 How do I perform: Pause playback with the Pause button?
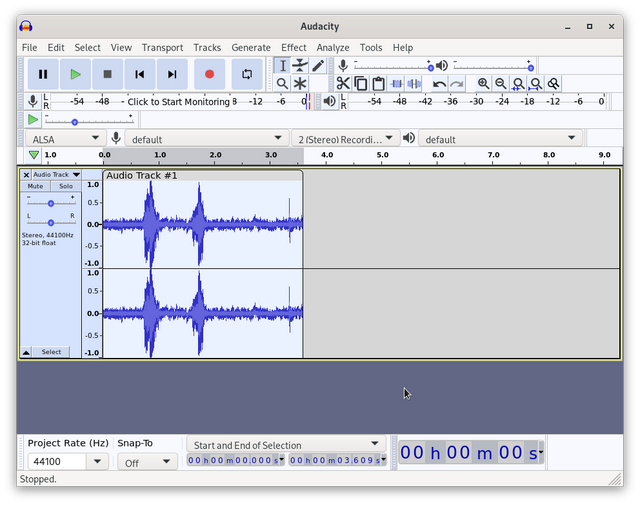[43, 74]
